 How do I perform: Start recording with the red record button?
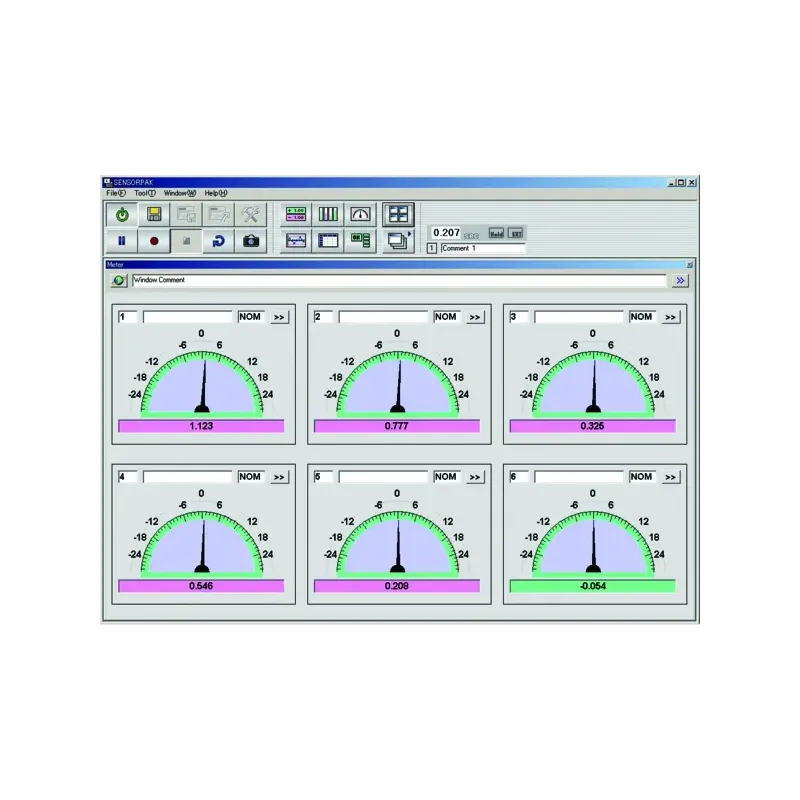(x=154, y=241)
